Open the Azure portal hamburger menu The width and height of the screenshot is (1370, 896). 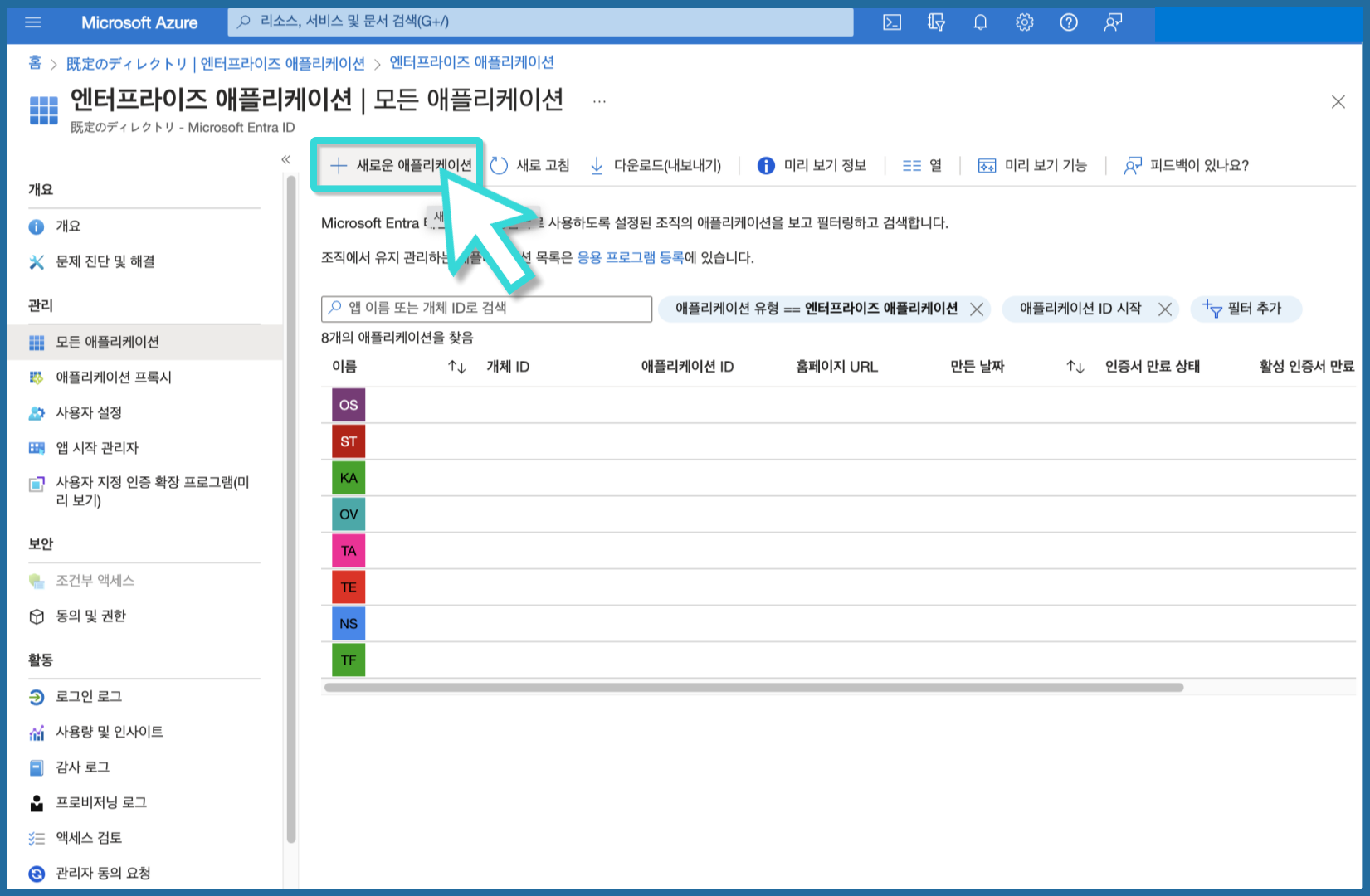click(33, 22)
